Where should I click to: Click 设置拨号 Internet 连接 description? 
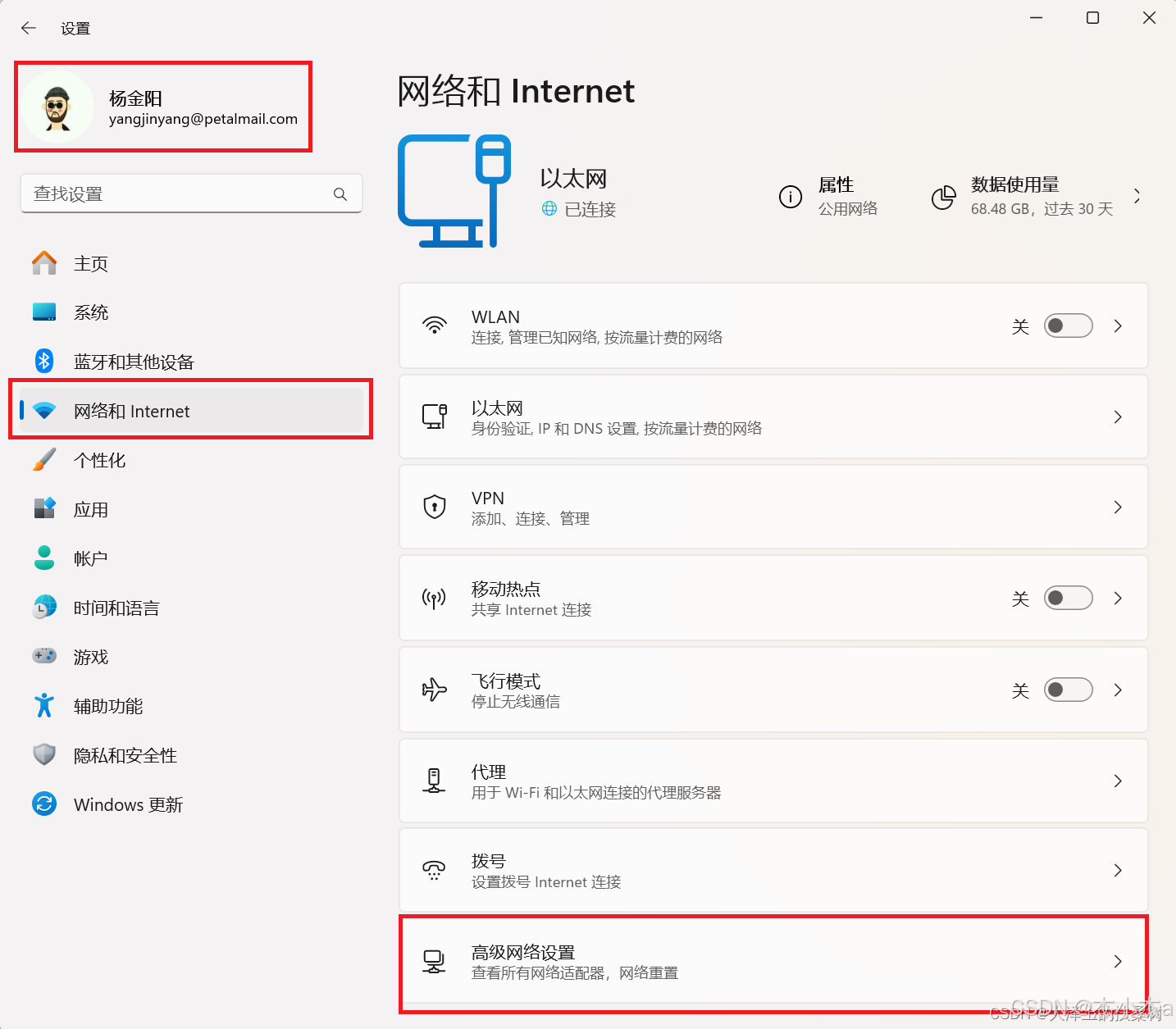pyautogui.click(x=546, y=881)
